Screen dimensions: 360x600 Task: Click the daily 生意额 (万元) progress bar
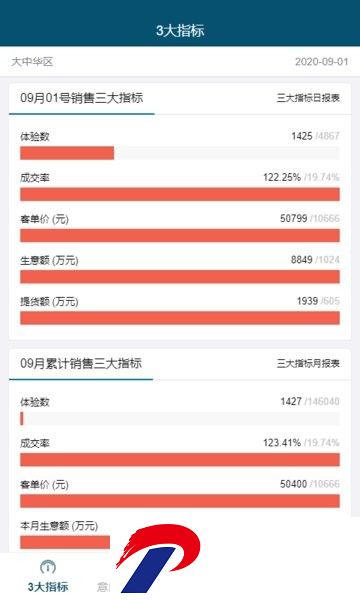pos(180,277)
